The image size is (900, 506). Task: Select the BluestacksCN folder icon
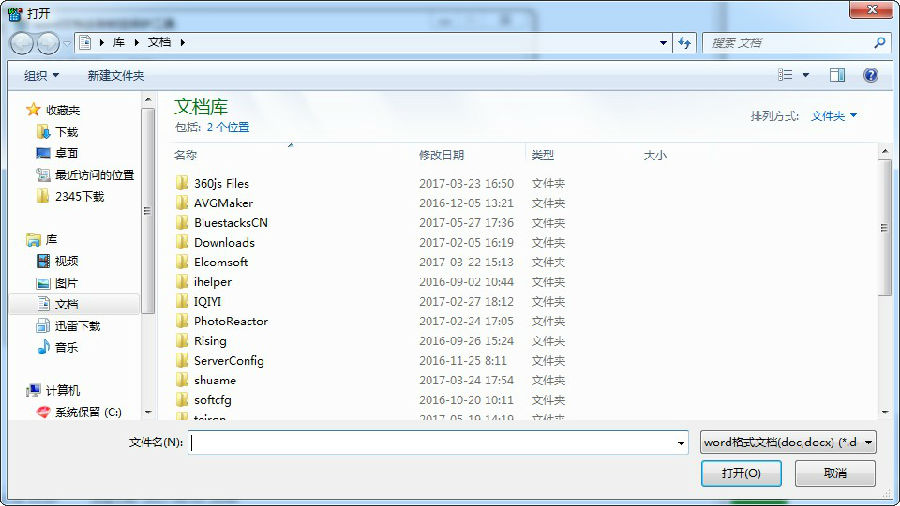[182, 222]
